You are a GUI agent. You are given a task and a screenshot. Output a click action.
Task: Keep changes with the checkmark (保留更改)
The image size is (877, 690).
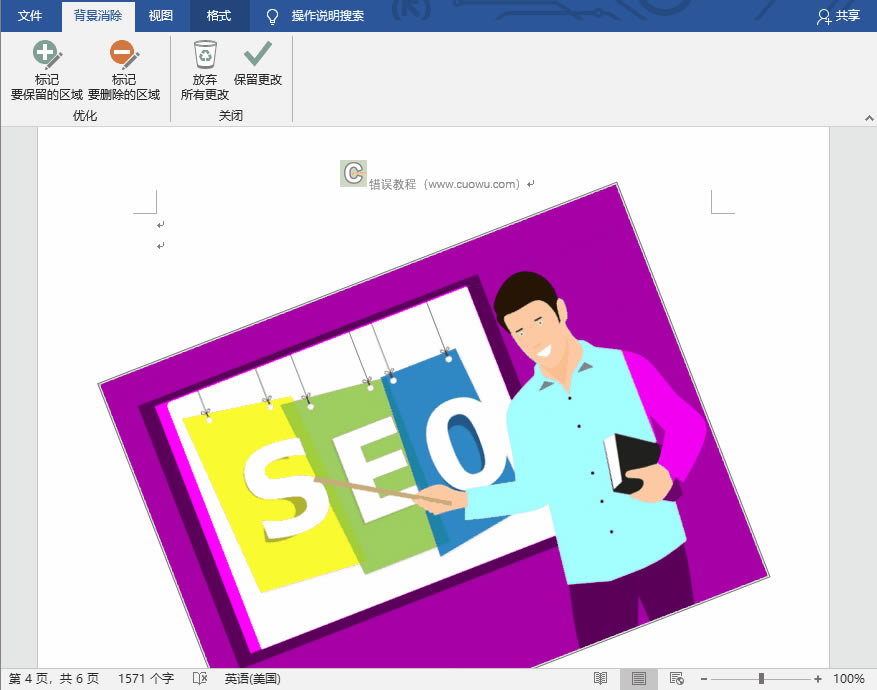pos(258,64)
